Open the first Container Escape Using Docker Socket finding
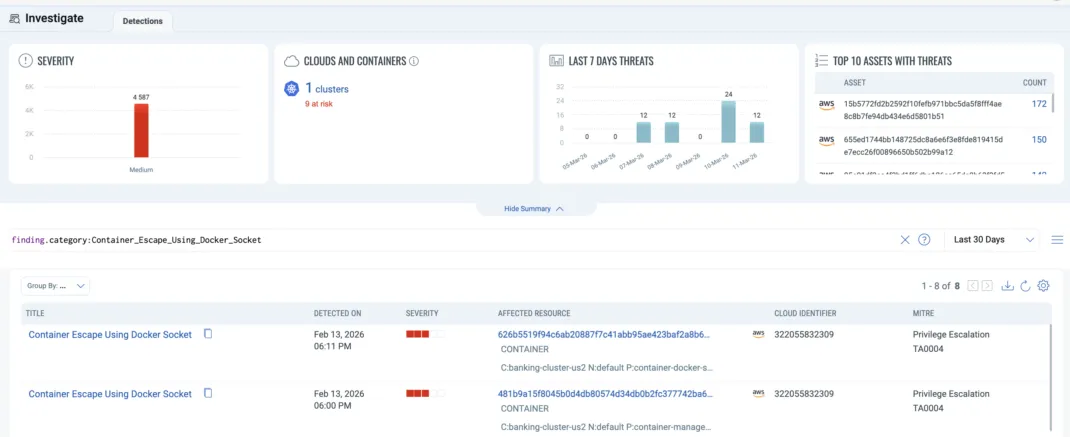The width and height of the screenshot is (1070, 437). pos(109,335)
